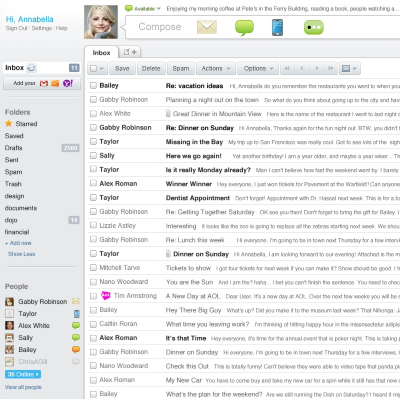Click Gabby Robinson's avatar in People list
Viewport: 400px width, 399px height.
point(9,302)
